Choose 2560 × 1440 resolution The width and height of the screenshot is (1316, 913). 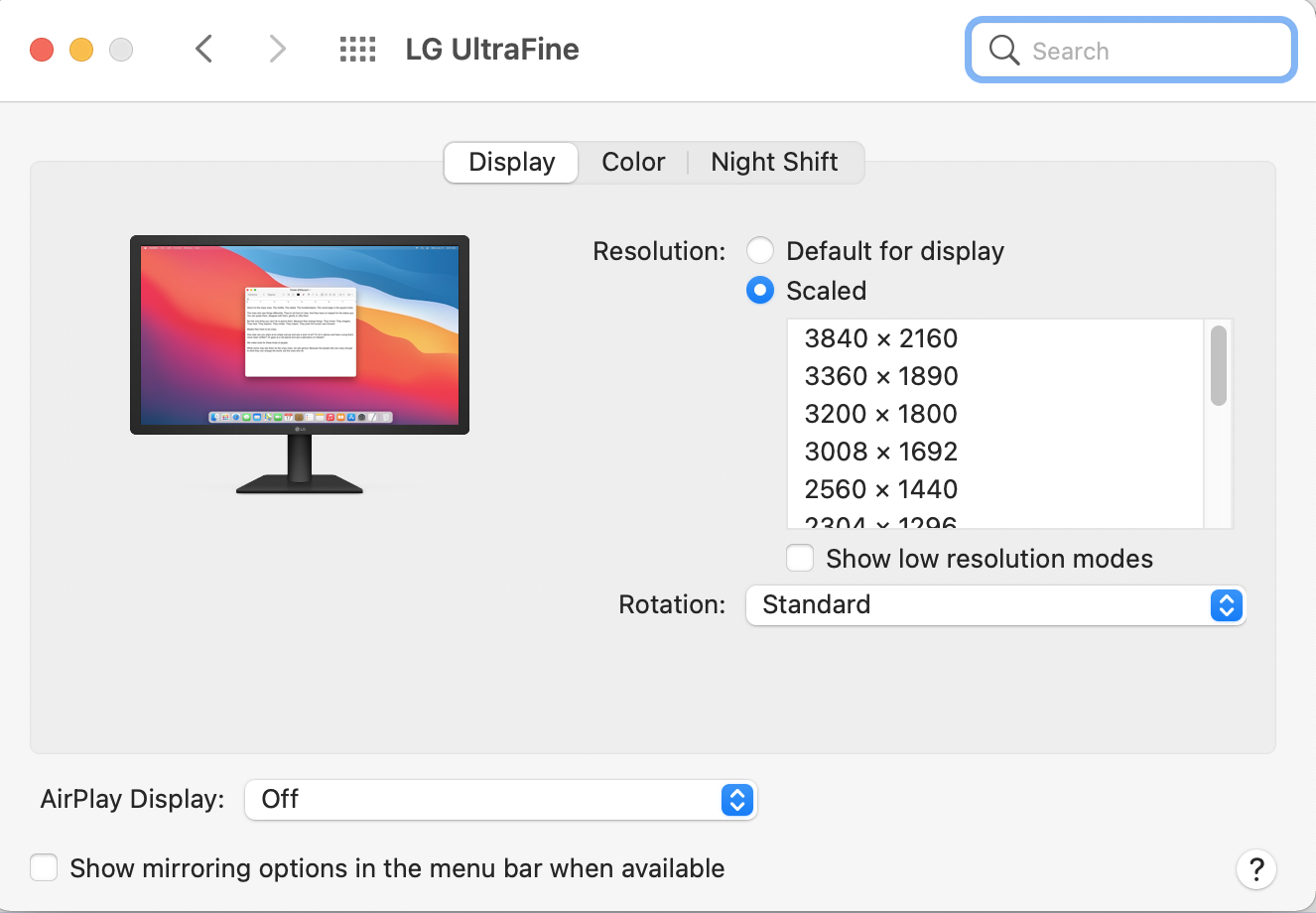click(x=994, y=489)
